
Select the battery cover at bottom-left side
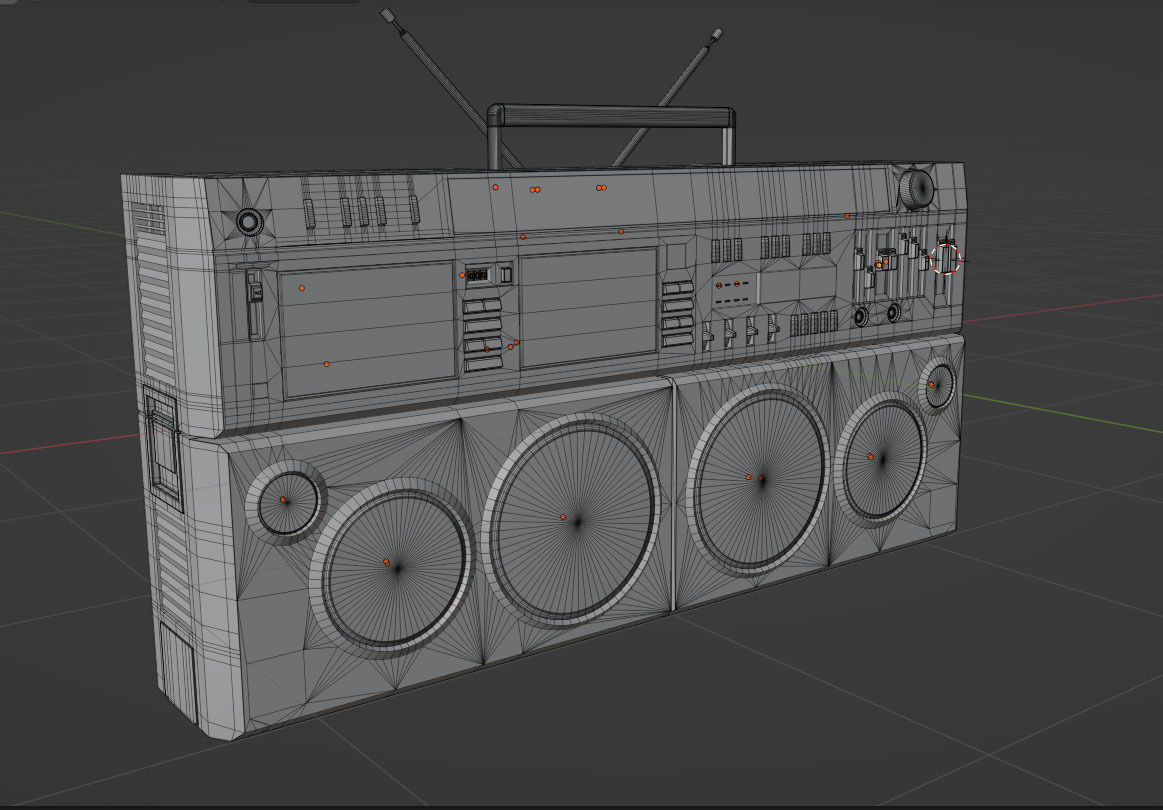pyautogui.click(x=178, y=672)
